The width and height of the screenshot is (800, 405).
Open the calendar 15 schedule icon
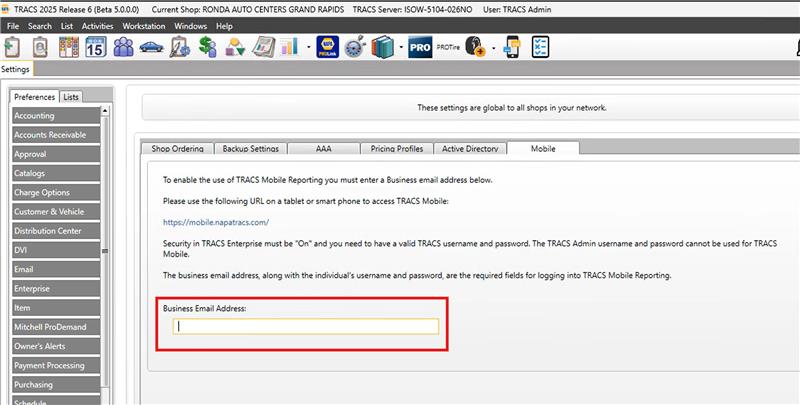pyautogui.click(x=96, y=47)
